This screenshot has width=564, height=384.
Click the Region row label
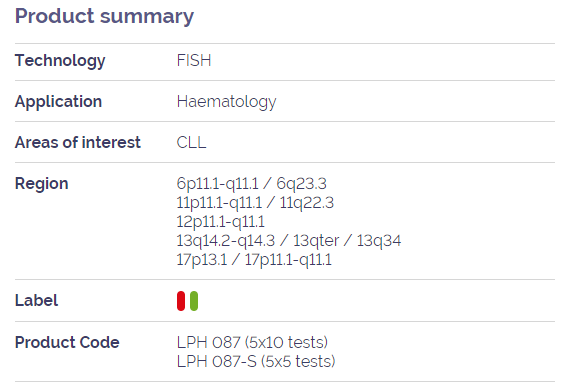(41, 184)
